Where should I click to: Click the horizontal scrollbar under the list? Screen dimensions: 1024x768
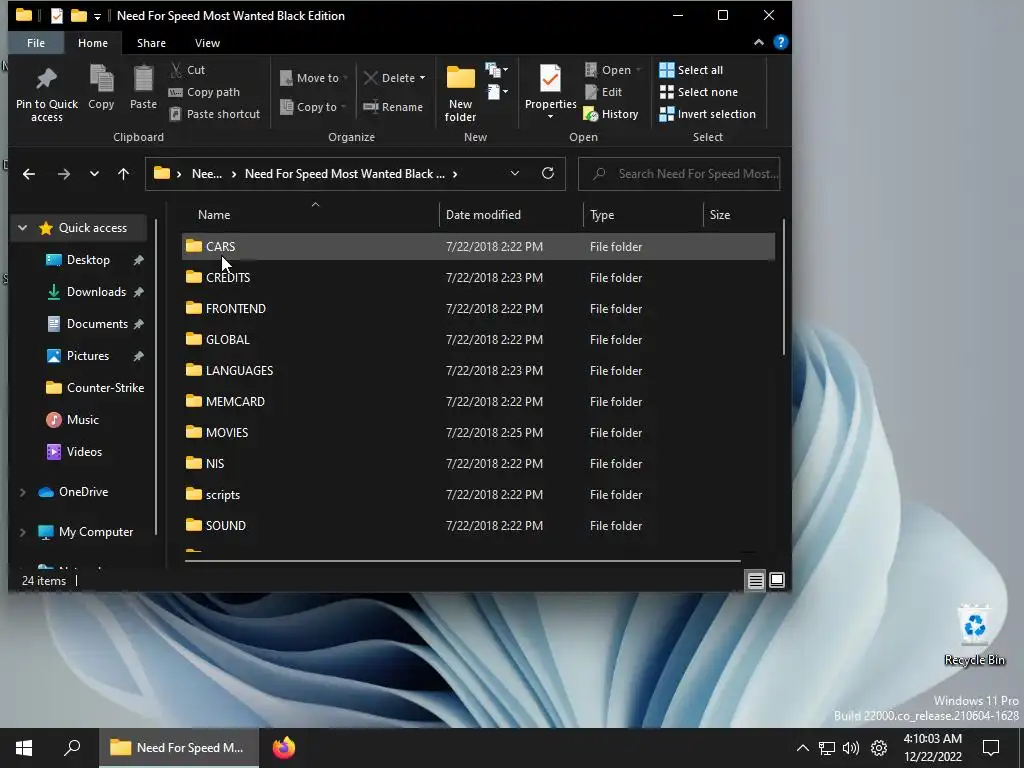tap(462, 560)
